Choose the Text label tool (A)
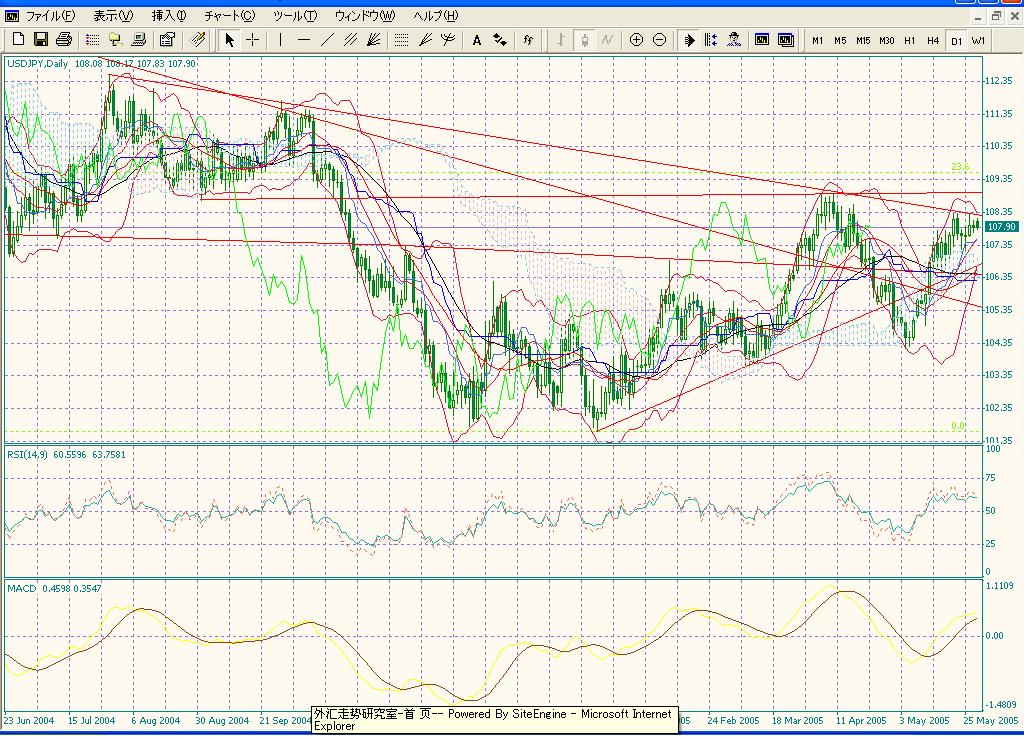Screen dimensions: 1024x739 (476, 39)
